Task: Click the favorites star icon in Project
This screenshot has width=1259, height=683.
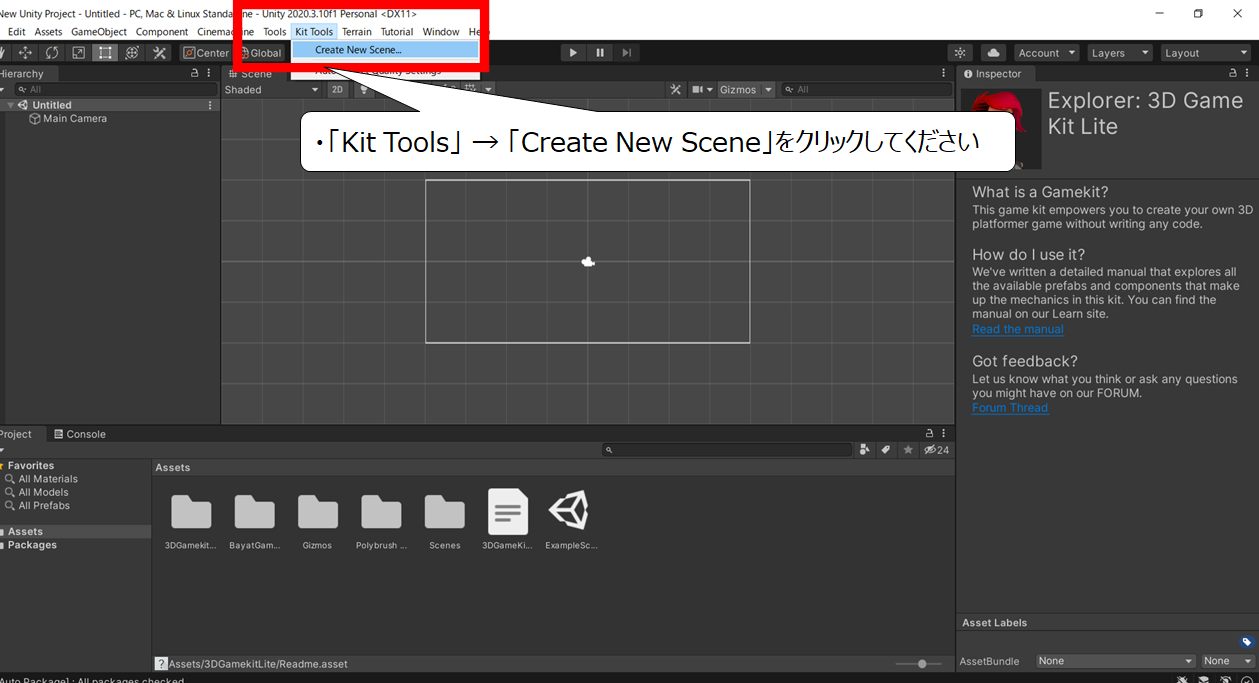Action: point(908,450)
